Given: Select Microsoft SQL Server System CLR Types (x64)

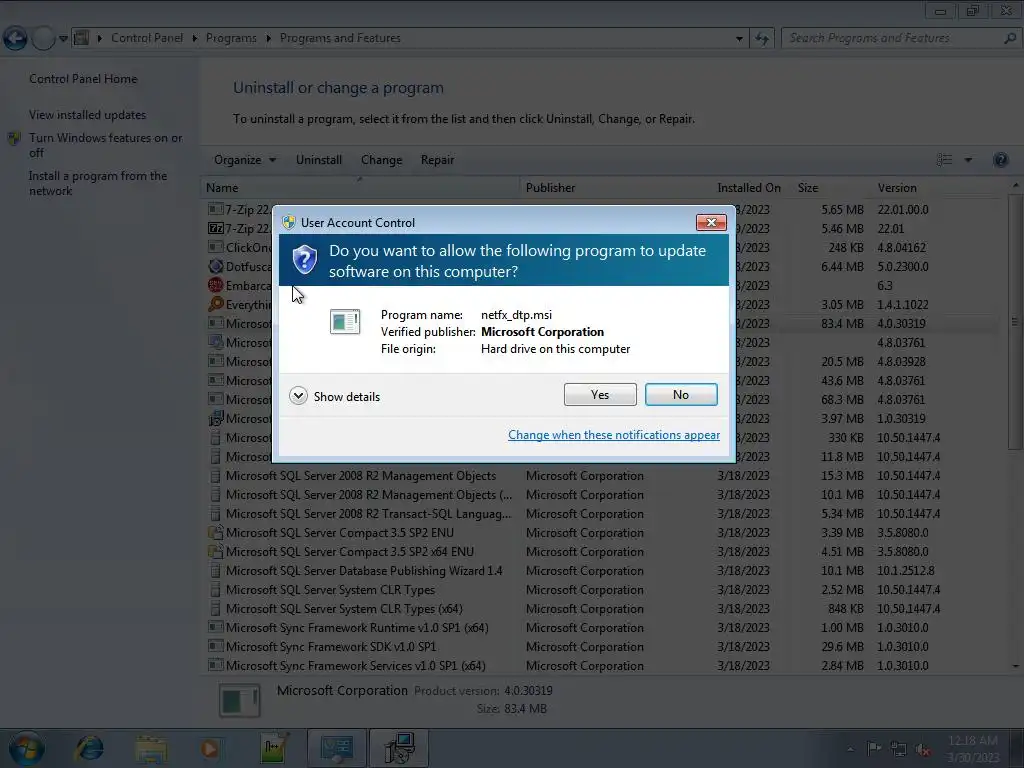Looking at the screenshot, I should [x=601, y=609].
